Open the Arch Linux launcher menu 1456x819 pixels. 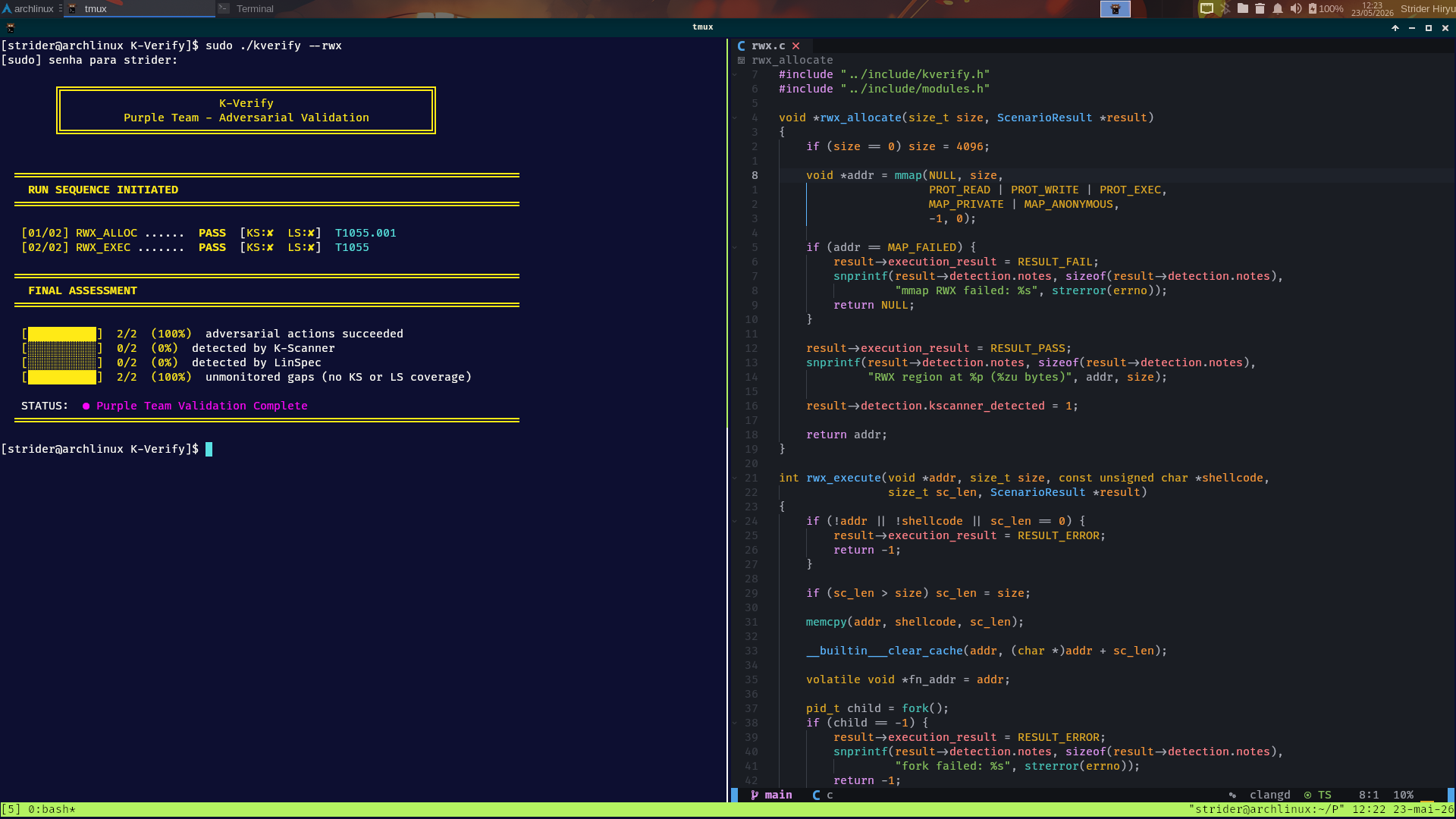click(x=29, y=8)
